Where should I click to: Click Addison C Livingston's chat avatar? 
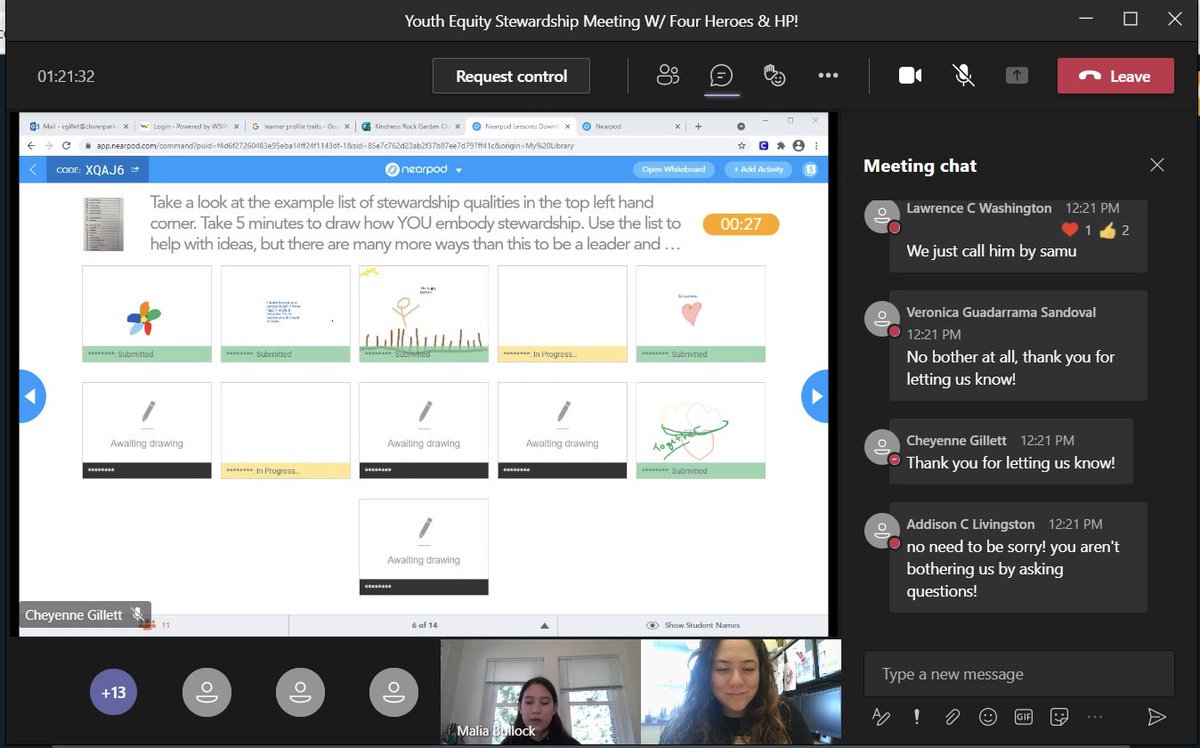pos(881,531)
